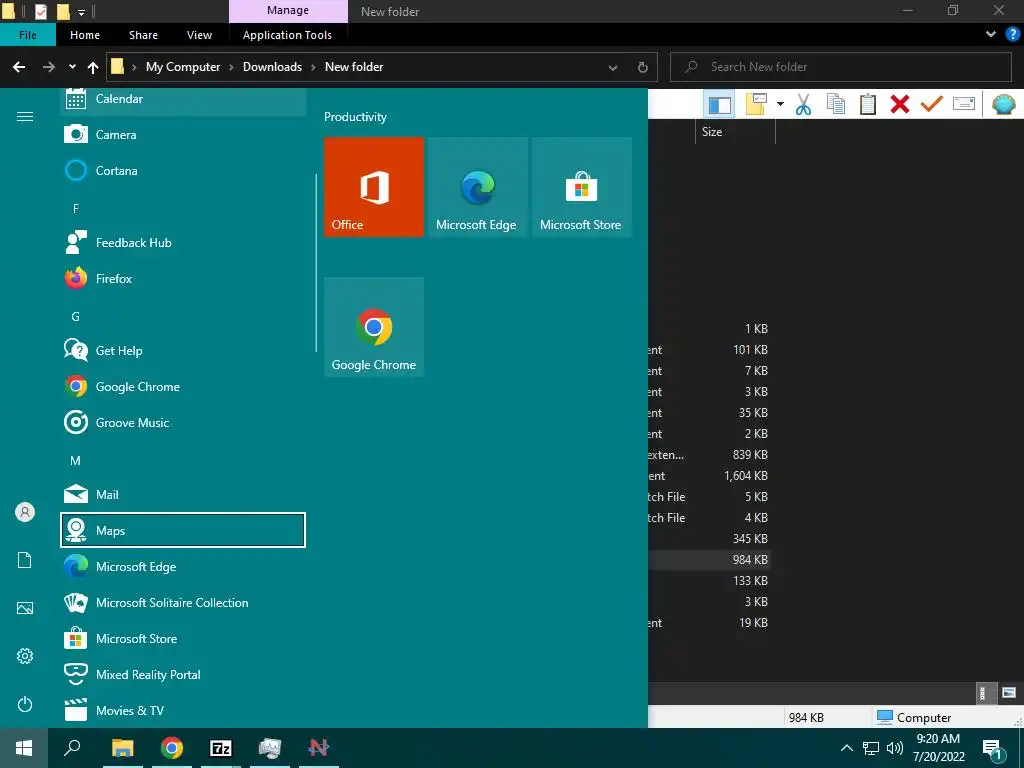Open Groove Music from the app list
The height and width of the screenshot is (768, 1024).
pos(183,423)
